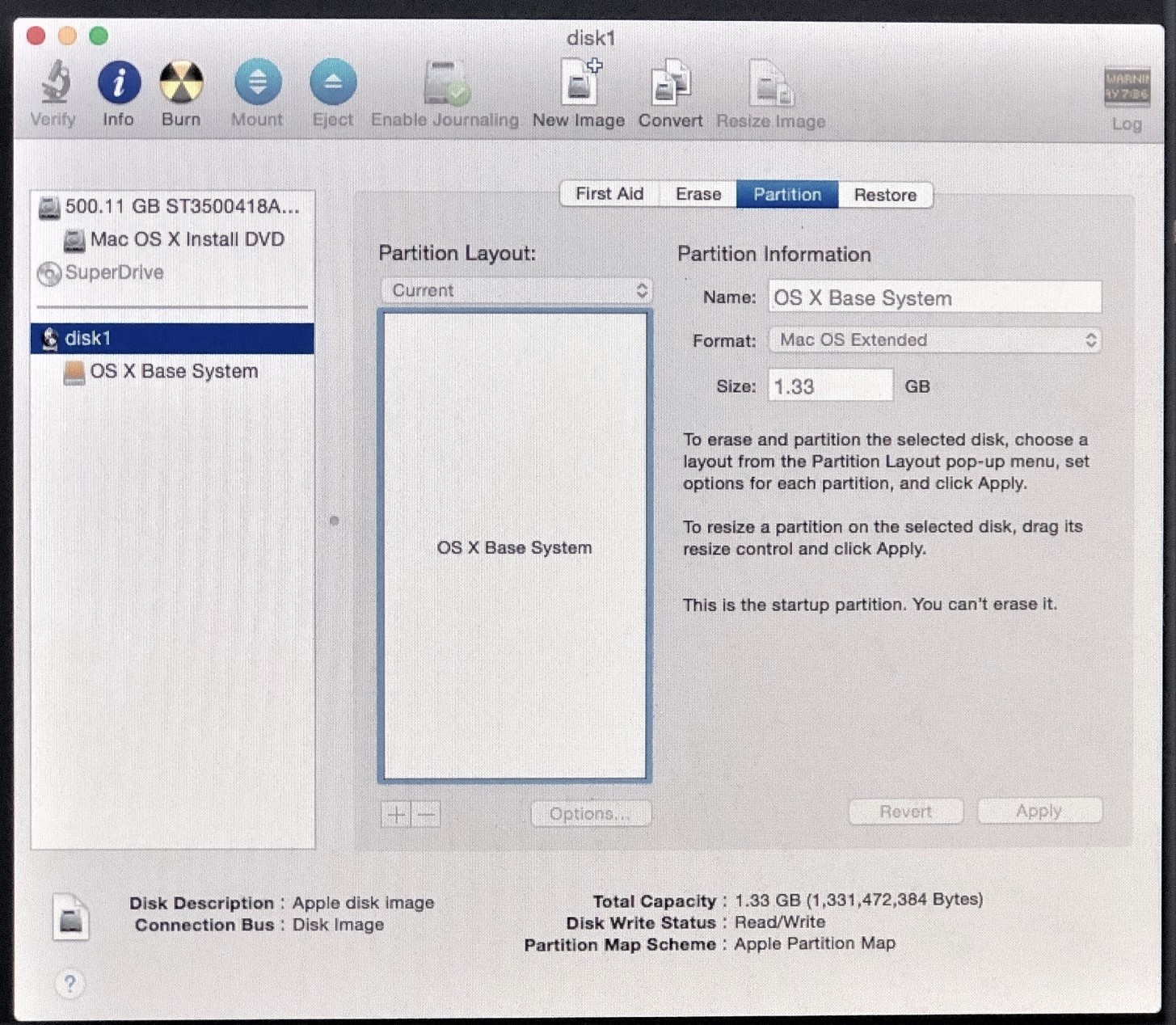Click the 'Partition Information' heading
The height and width of the screenshot is (1025, 1176).
click(774, 254)
